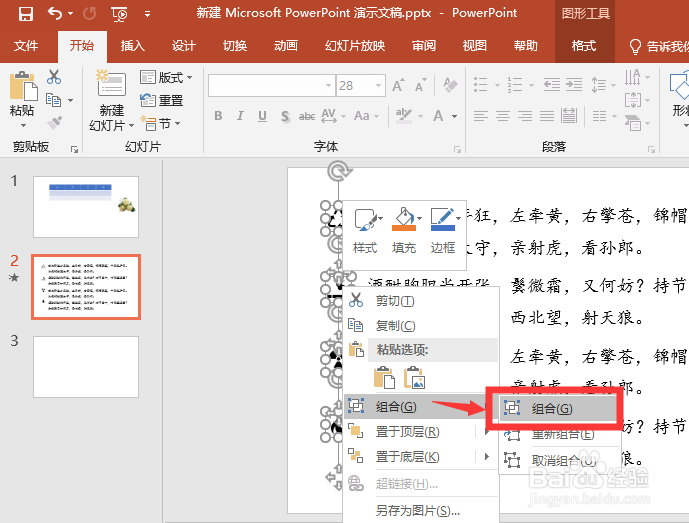Viewport: 689px width, 523px height.
Task: Select blank slide 3 thumbnail
Action: [x=86, y=367]
